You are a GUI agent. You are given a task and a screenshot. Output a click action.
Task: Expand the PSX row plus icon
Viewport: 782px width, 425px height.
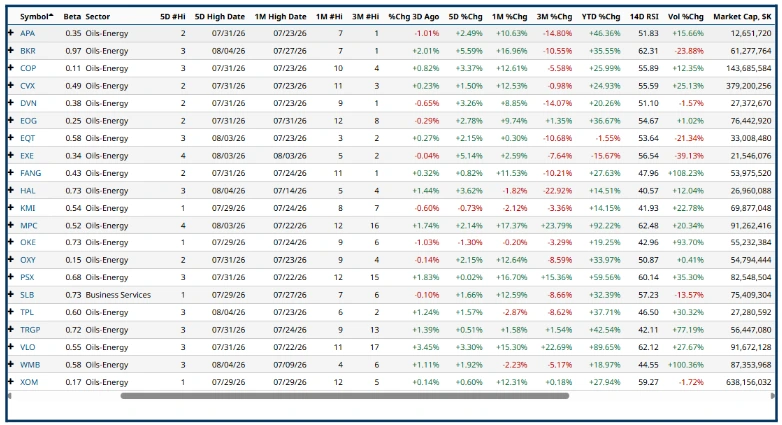click(10, 277)
